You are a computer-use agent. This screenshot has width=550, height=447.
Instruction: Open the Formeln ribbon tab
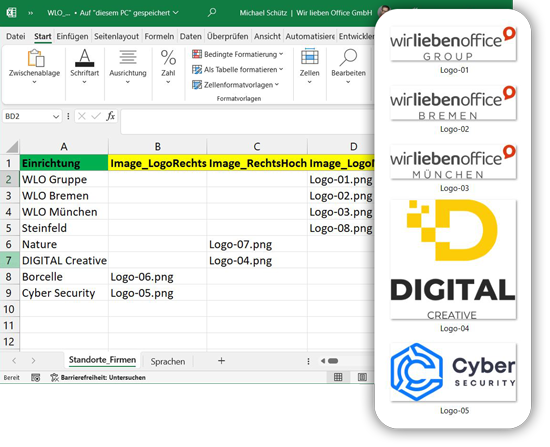(x=159, y=36)
